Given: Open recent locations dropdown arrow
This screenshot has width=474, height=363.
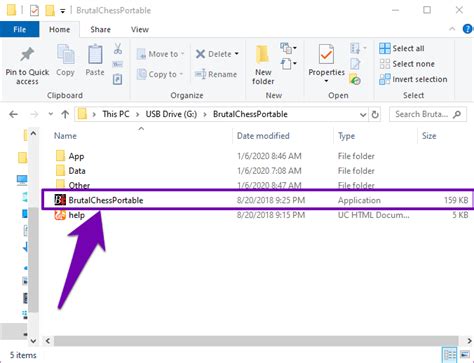Looking at the screenshot, I should point(51,114).
